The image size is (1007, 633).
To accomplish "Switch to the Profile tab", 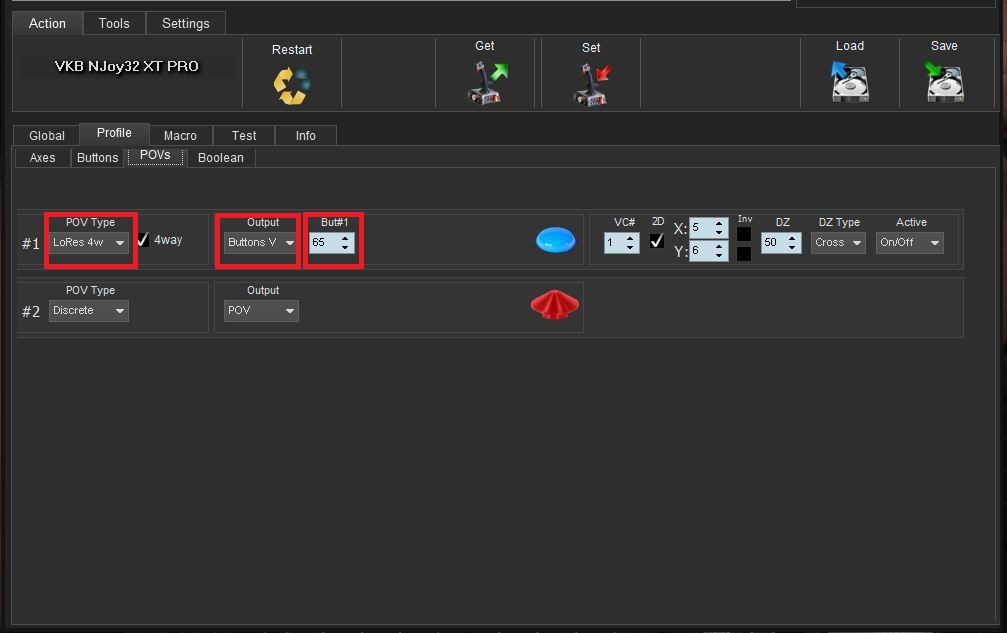I will point(114,134).
